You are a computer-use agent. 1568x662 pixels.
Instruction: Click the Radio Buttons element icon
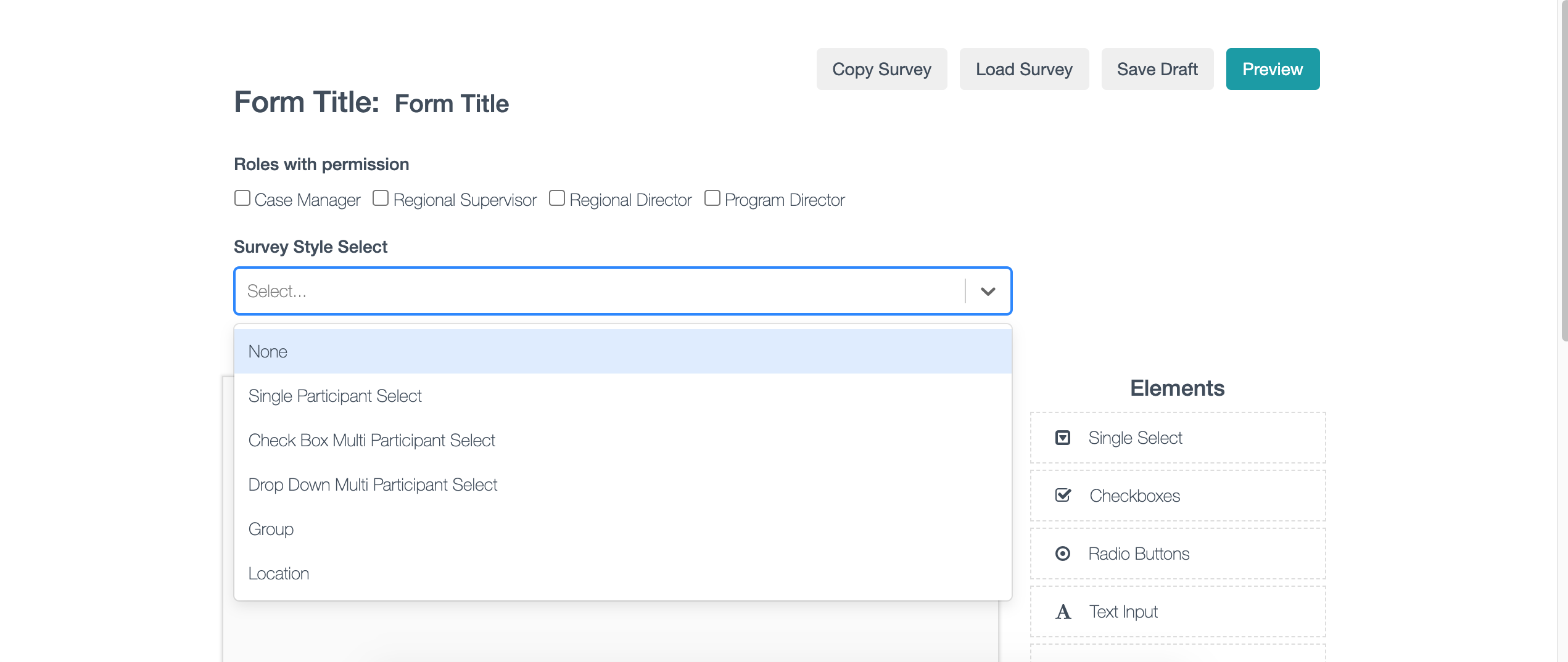[x=1062, y=554]
